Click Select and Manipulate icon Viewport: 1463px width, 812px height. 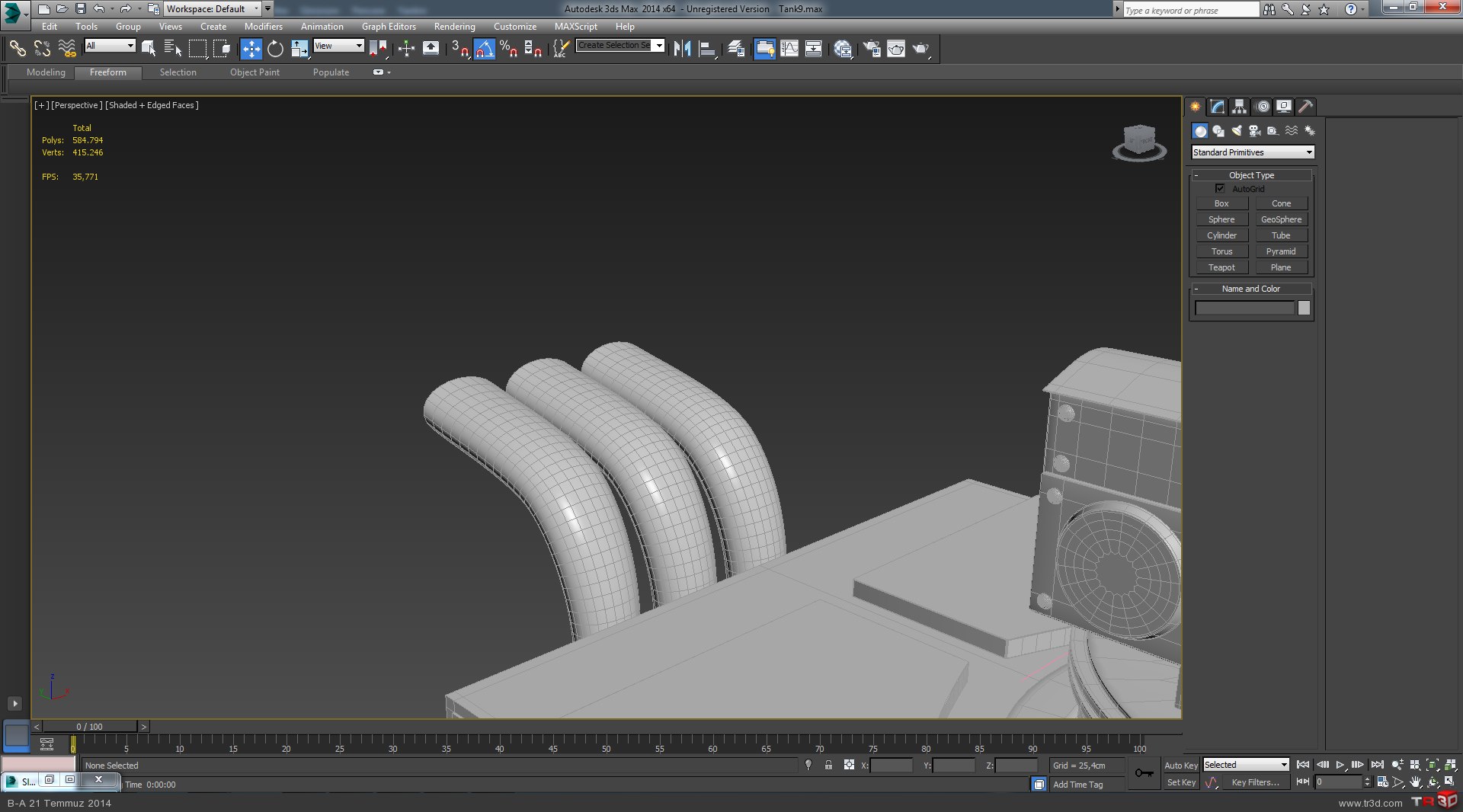click(x=406, y=49)
